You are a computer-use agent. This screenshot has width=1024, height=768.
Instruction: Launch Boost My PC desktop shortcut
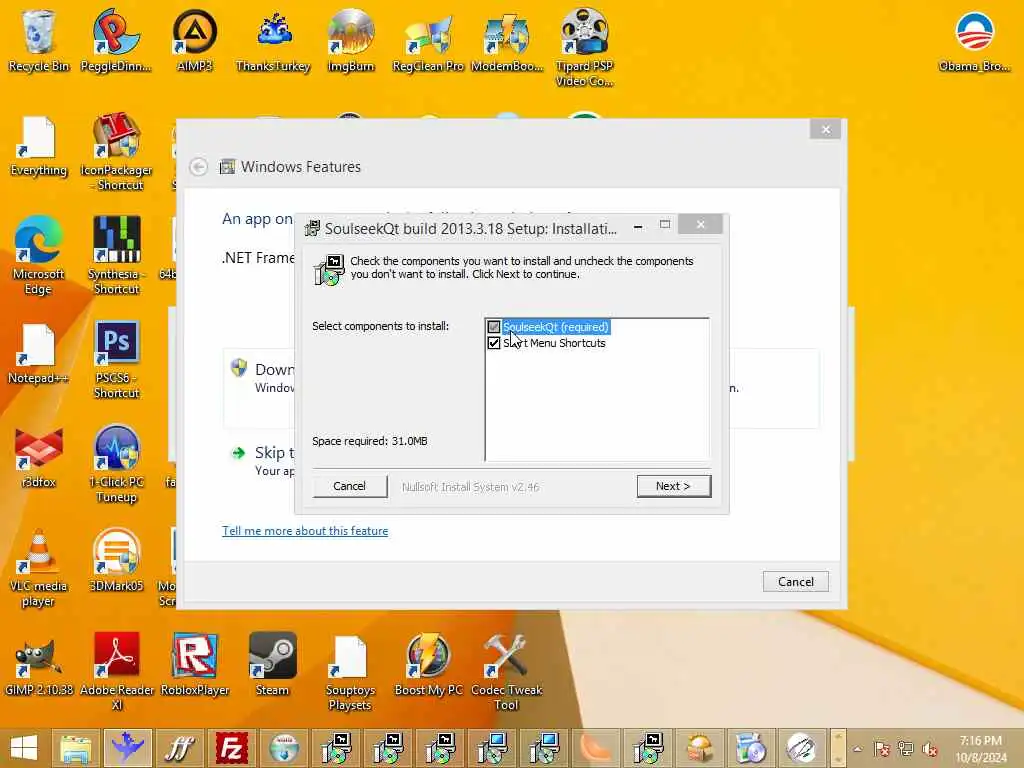coord(428,664)
